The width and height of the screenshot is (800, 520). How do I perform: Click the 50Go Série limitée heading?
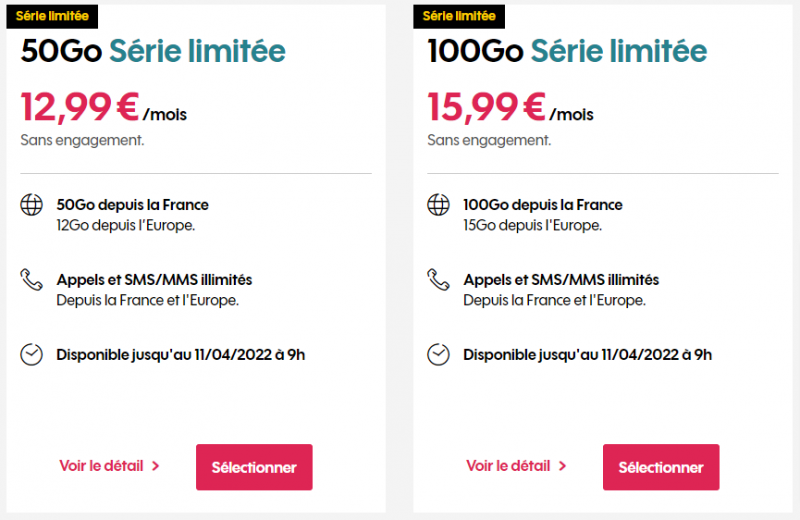pos(153,52)
